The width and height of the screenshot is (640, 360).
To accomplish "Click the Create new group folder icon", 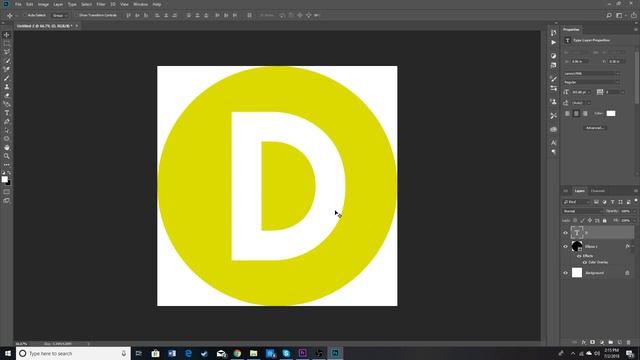I will [x=611, y=342].
